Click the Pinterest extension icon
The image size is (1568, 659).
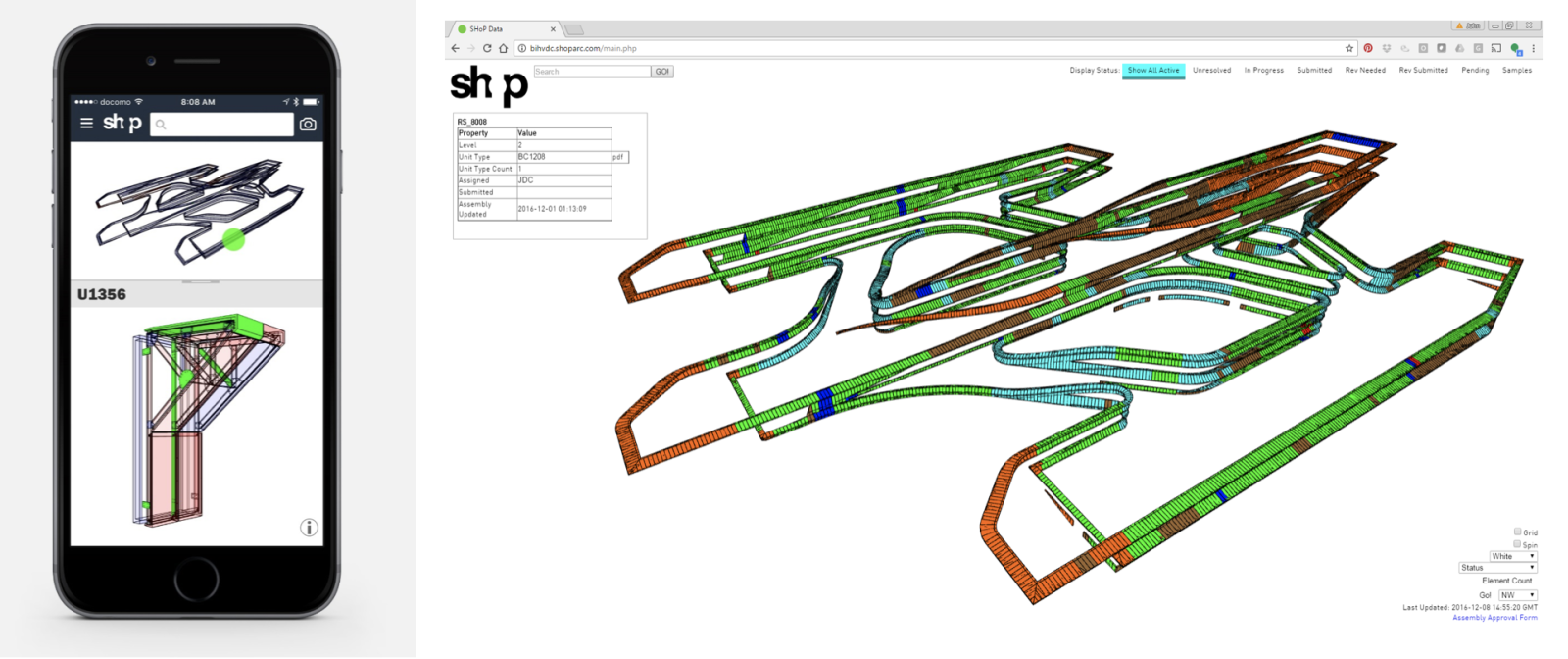coord(1368,48)
